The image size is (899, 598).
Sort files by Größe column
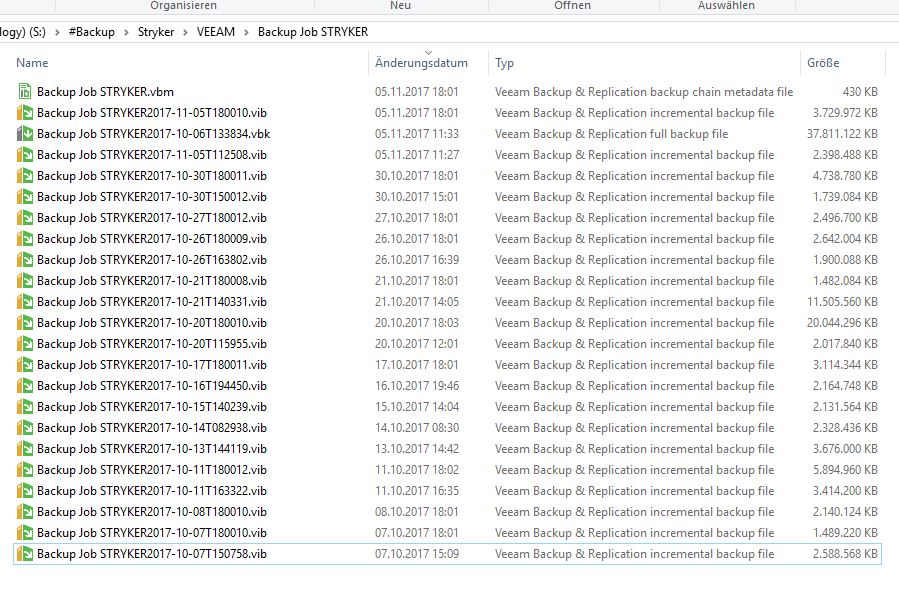tap(823, 63)
